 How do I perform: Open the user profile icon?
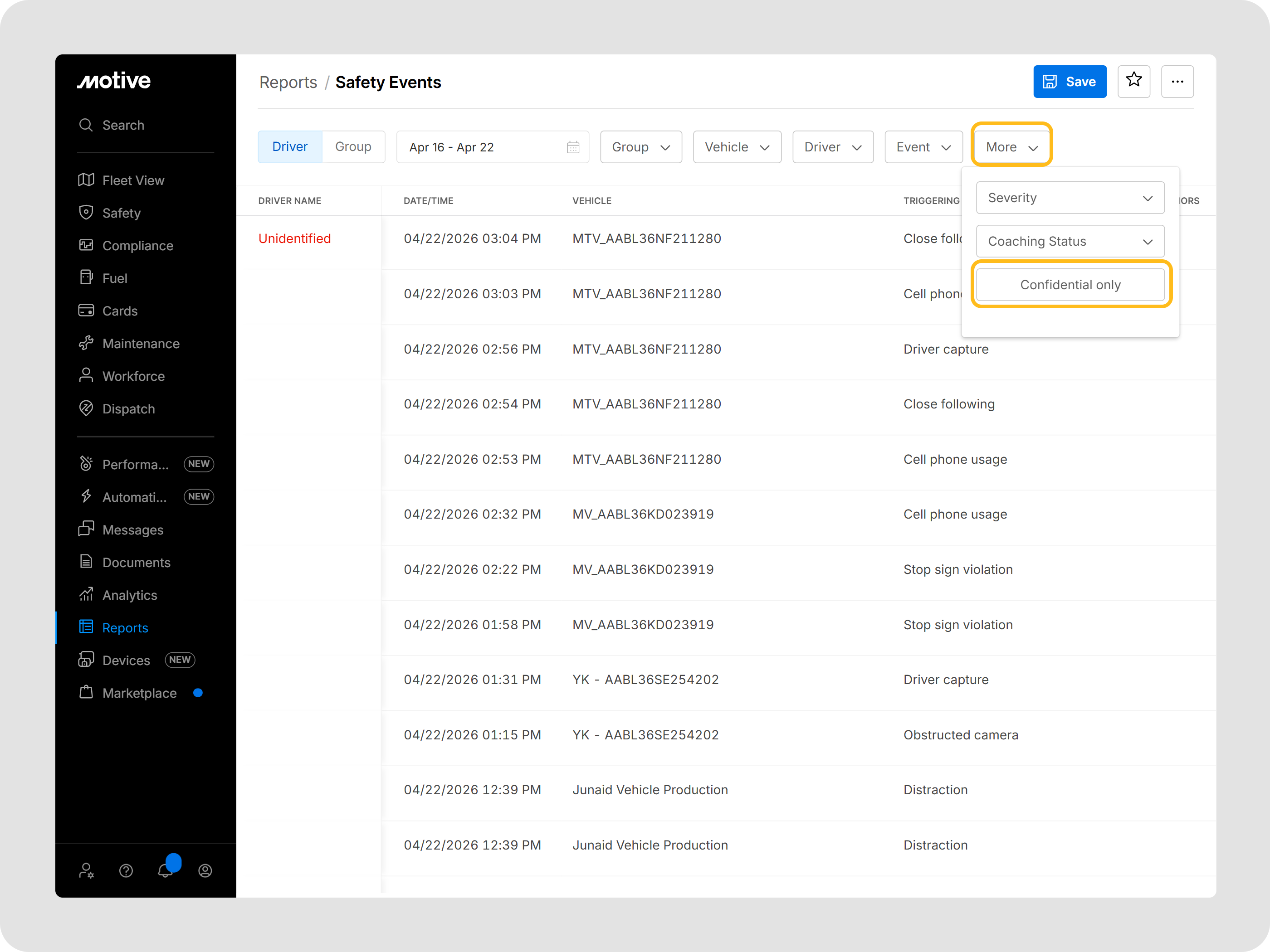205,870
